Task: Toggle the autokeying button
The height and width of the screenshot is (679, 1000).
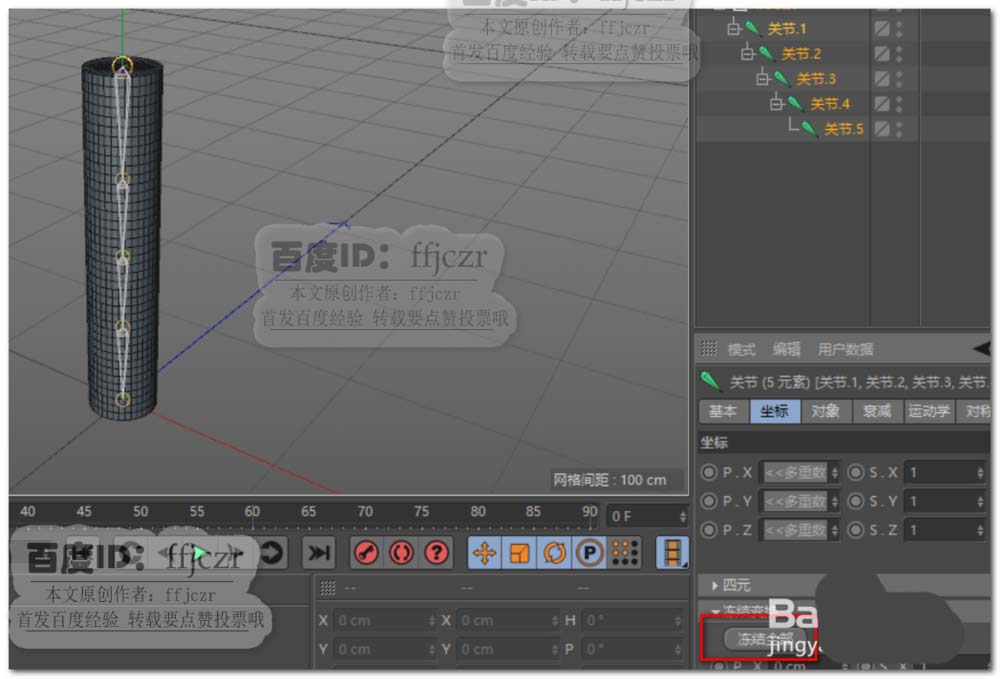Action: pos(401,553)
